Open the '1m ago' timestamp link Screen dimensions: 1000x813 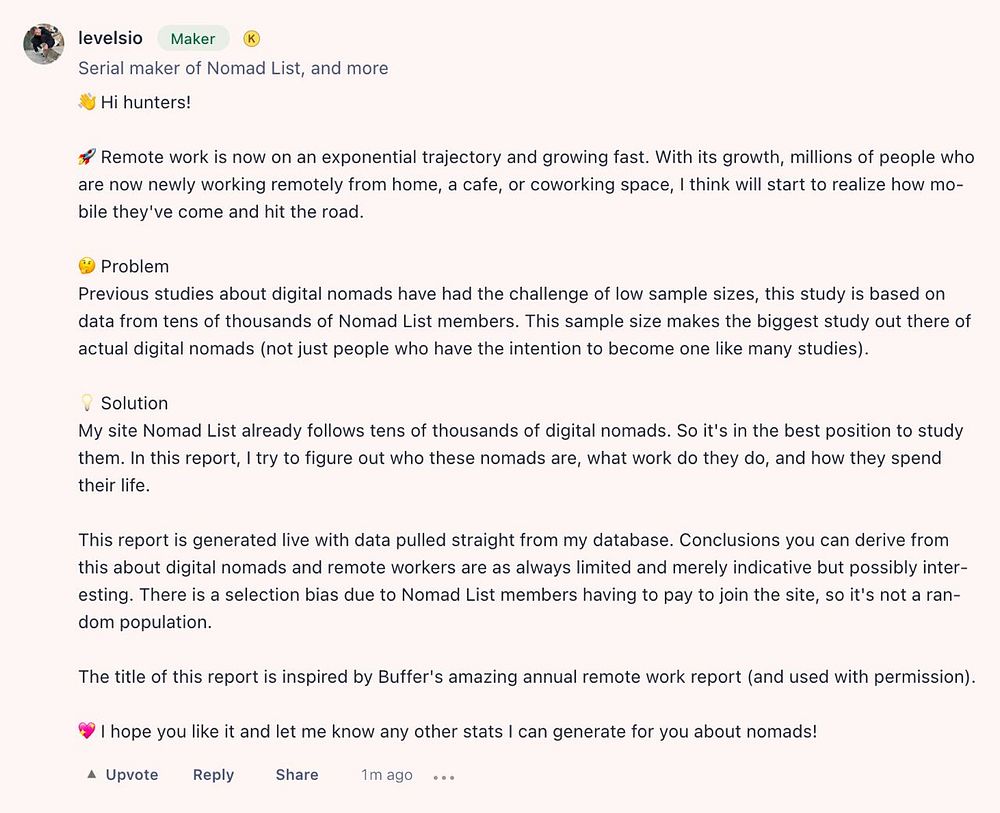387,775
